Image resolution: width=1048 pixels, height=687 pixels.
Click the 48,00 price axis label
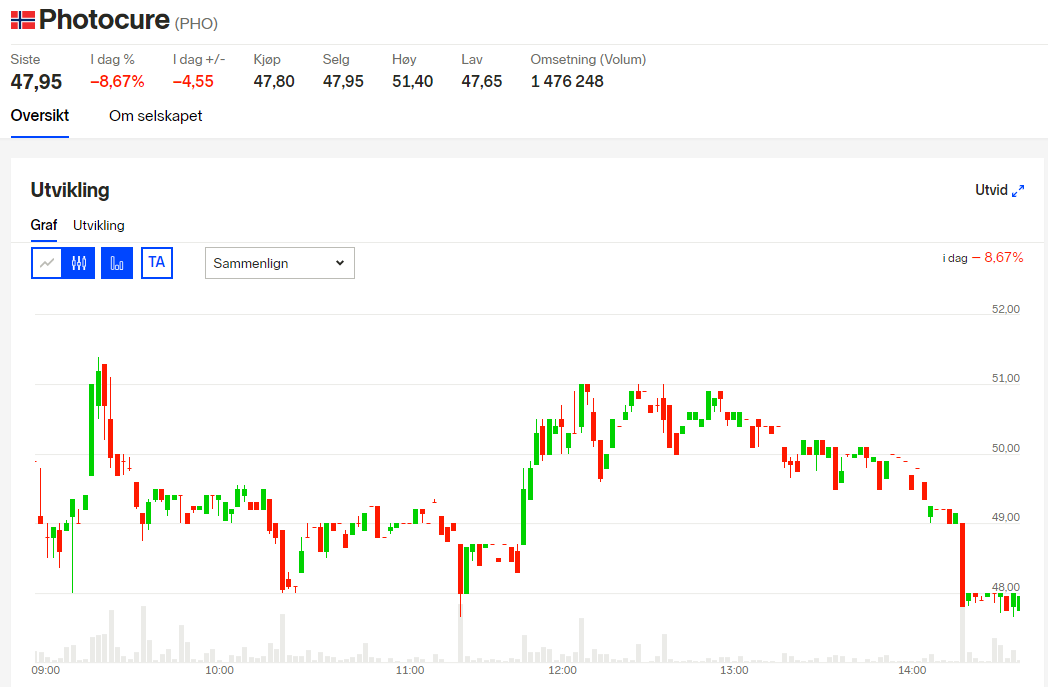point(1006,587)
